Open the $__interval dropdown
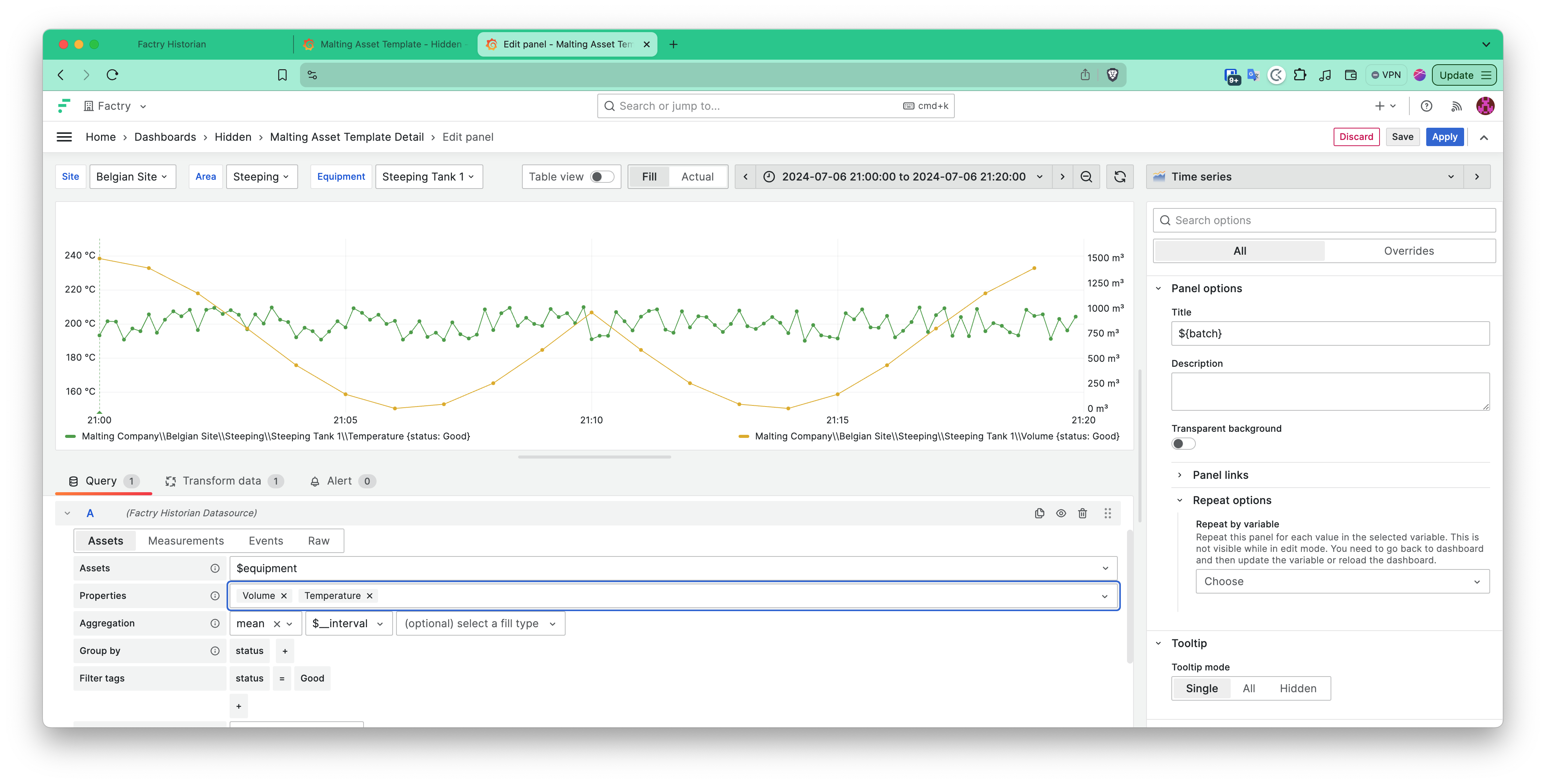1546x784 pixels. 349,623
